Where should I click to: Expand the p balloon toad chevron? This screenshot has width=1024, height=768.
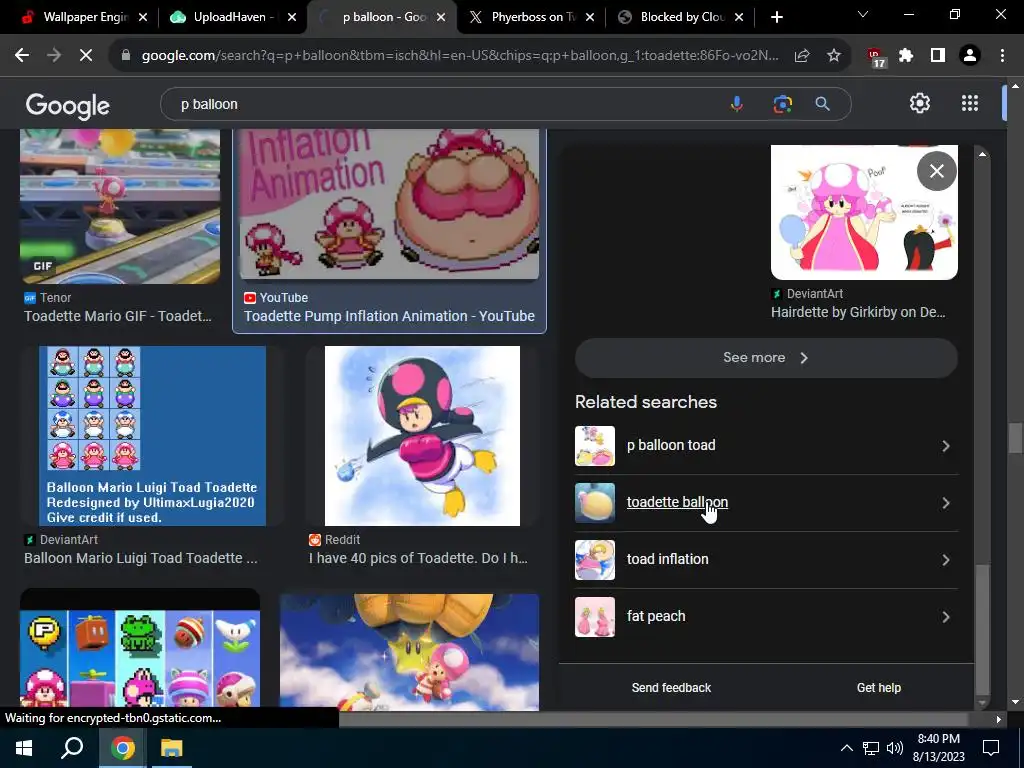coord(946,446)
